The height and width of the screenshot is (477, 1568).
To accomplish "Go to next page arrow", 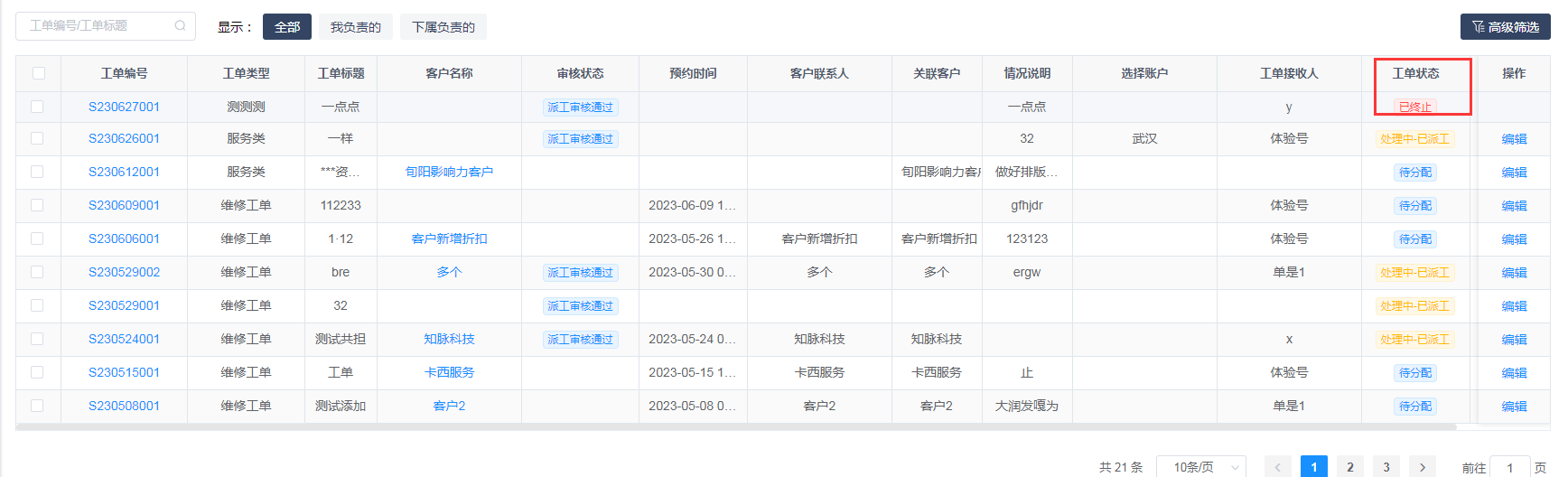I will pos(1423,467).
